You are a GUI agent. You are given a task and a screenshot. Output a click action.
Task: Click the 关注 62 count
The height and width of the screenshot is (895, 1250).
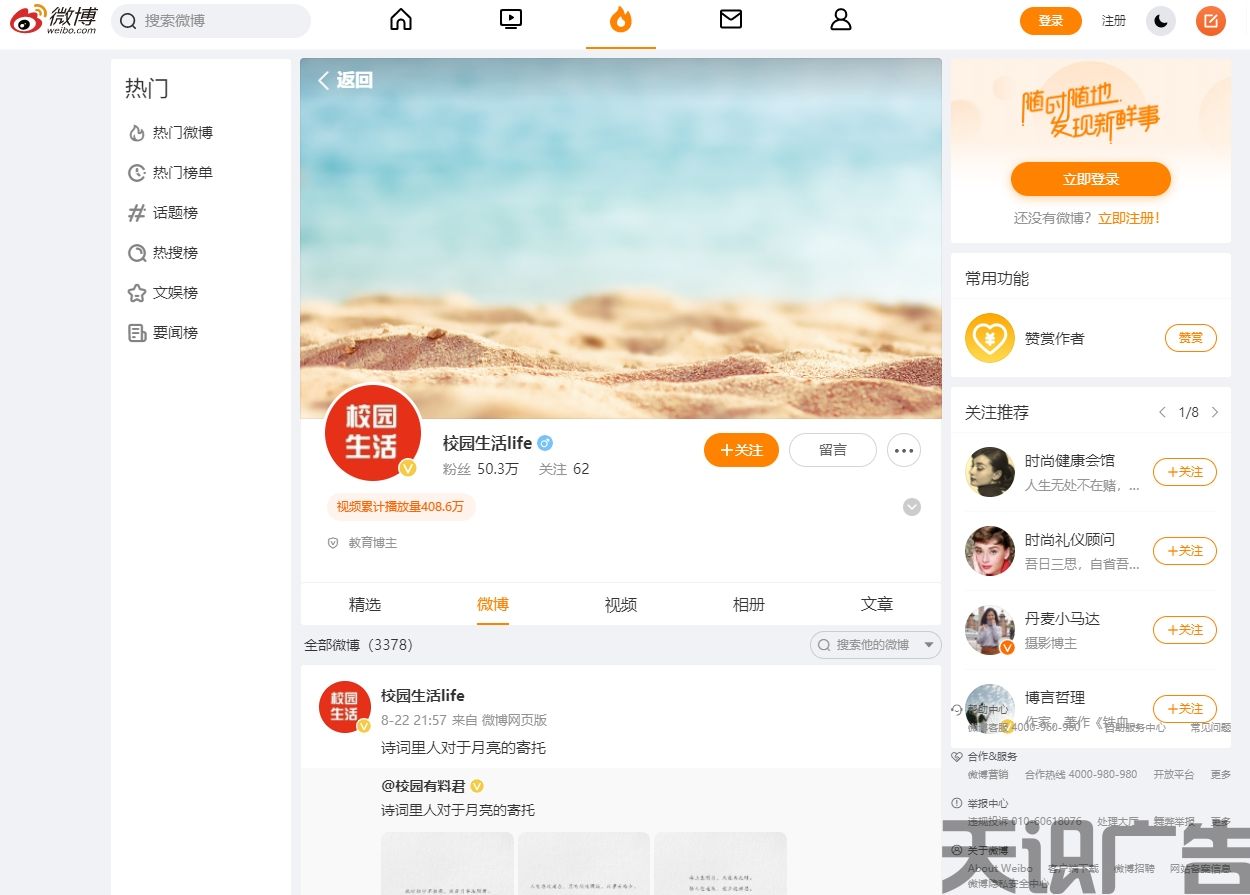pos(564,469)
